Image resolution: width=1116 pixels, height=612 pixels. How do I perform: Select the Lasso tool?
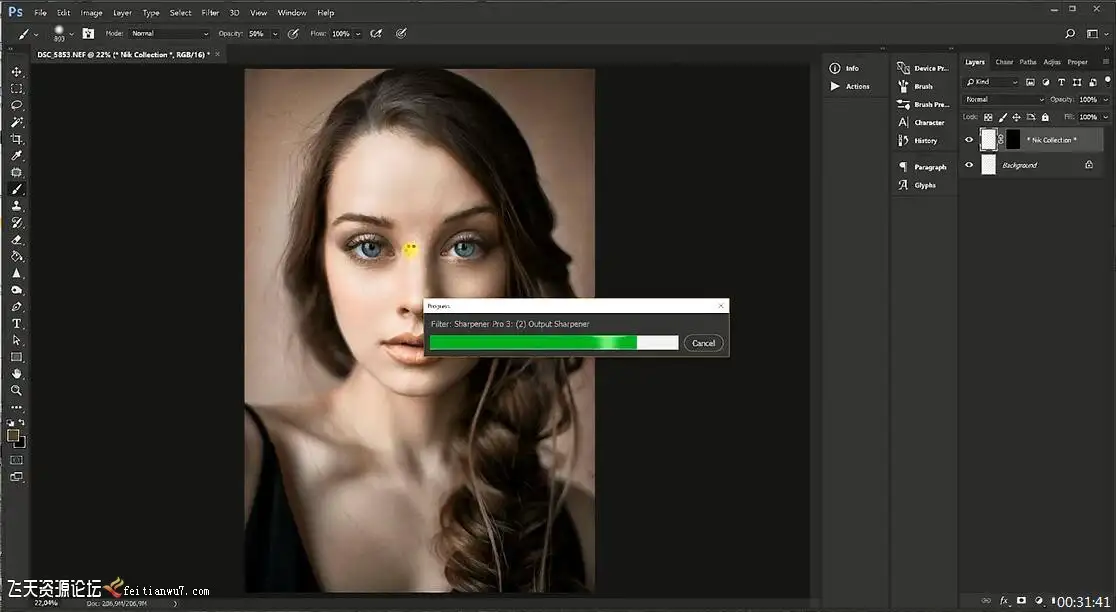click(x=17, y=105)
